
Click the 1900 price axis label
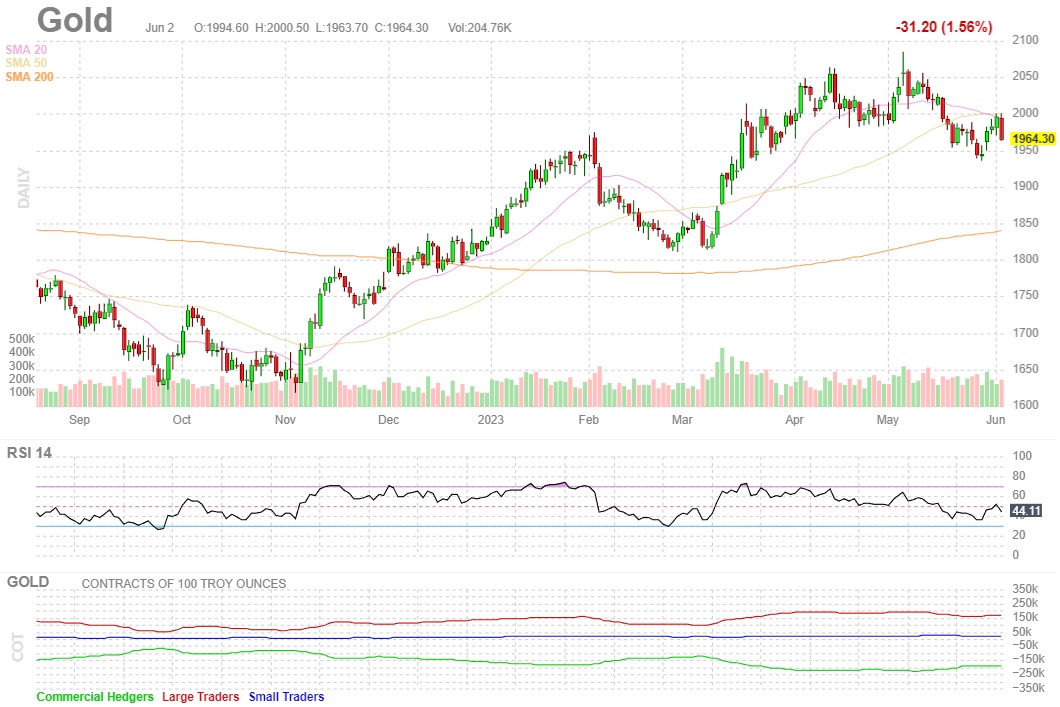coord(1025,186)
